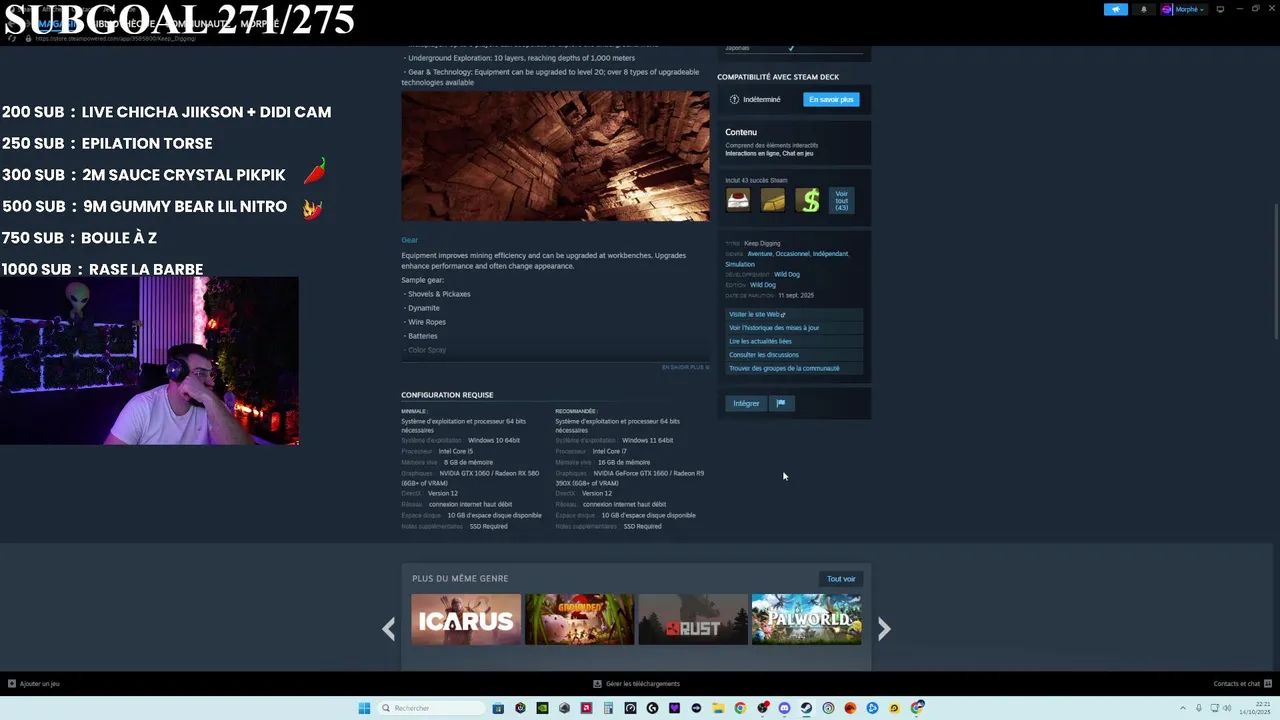Open the developer Wild Dog link
The height and width of the screenshot is (720, 1280).
coord(787,274)
